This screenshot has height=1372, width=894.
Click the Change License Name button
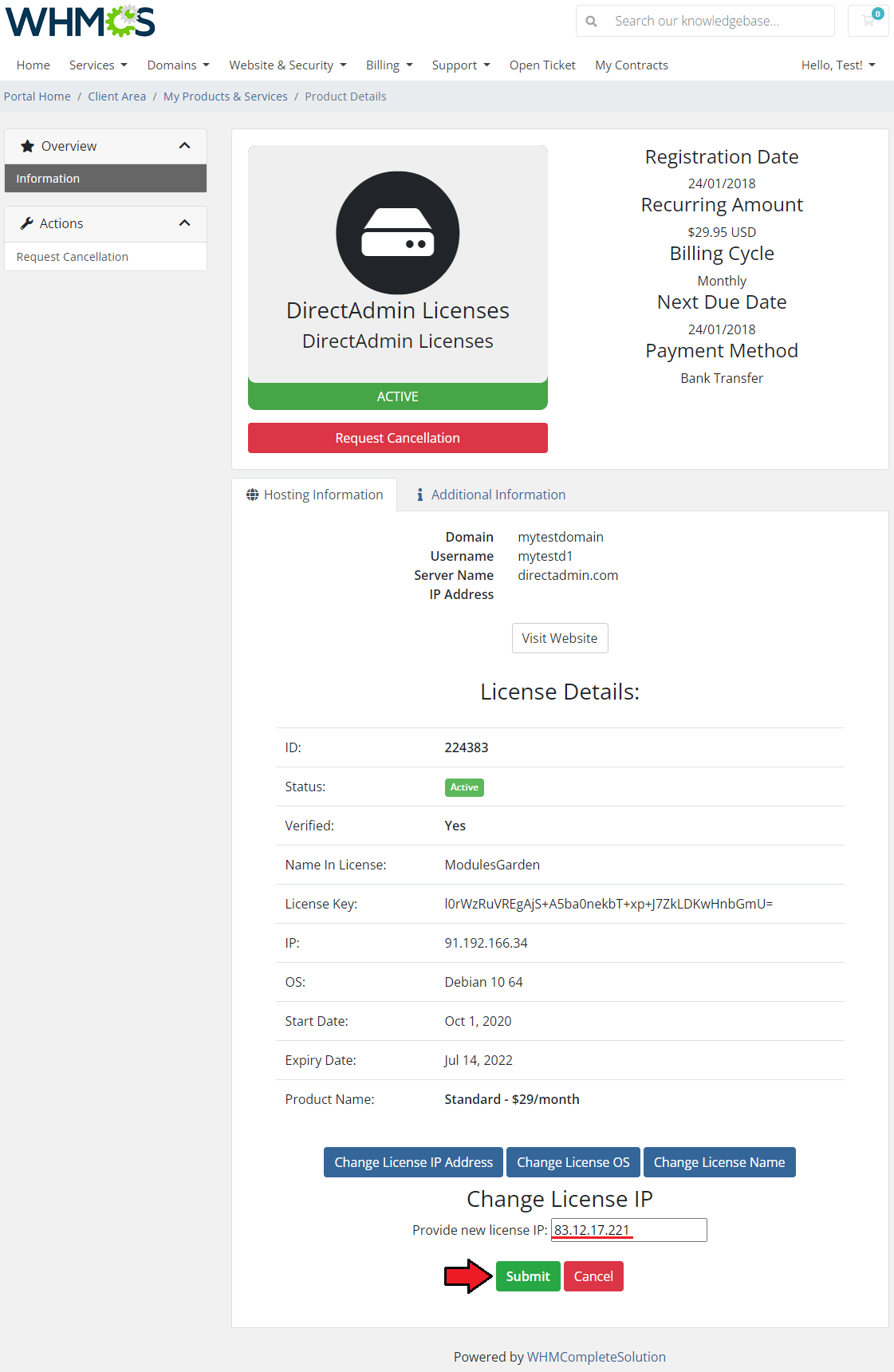coord(719,1162)
